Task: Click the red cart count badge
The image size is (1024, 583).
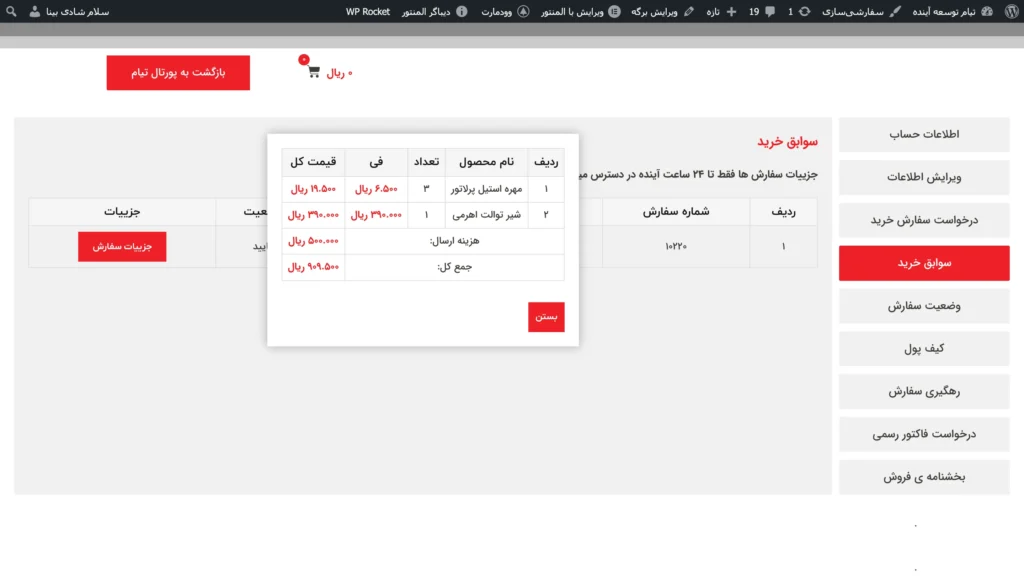Action: coord(304,59)
